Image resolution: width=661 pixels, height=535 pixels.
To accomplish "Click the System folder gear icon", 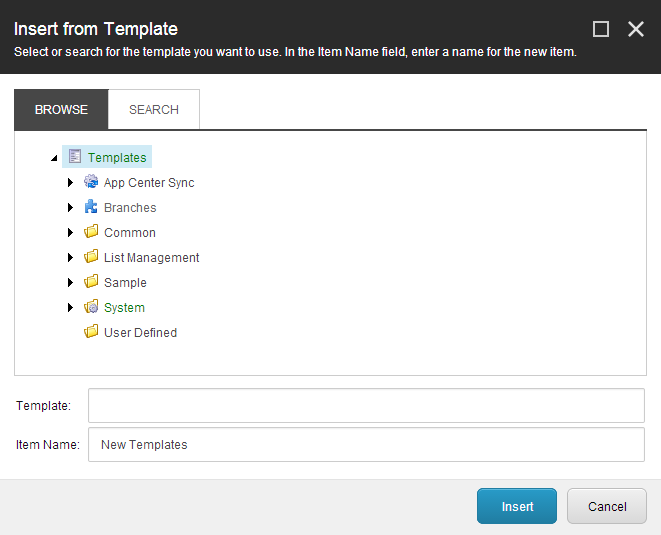I will point(91,306).
